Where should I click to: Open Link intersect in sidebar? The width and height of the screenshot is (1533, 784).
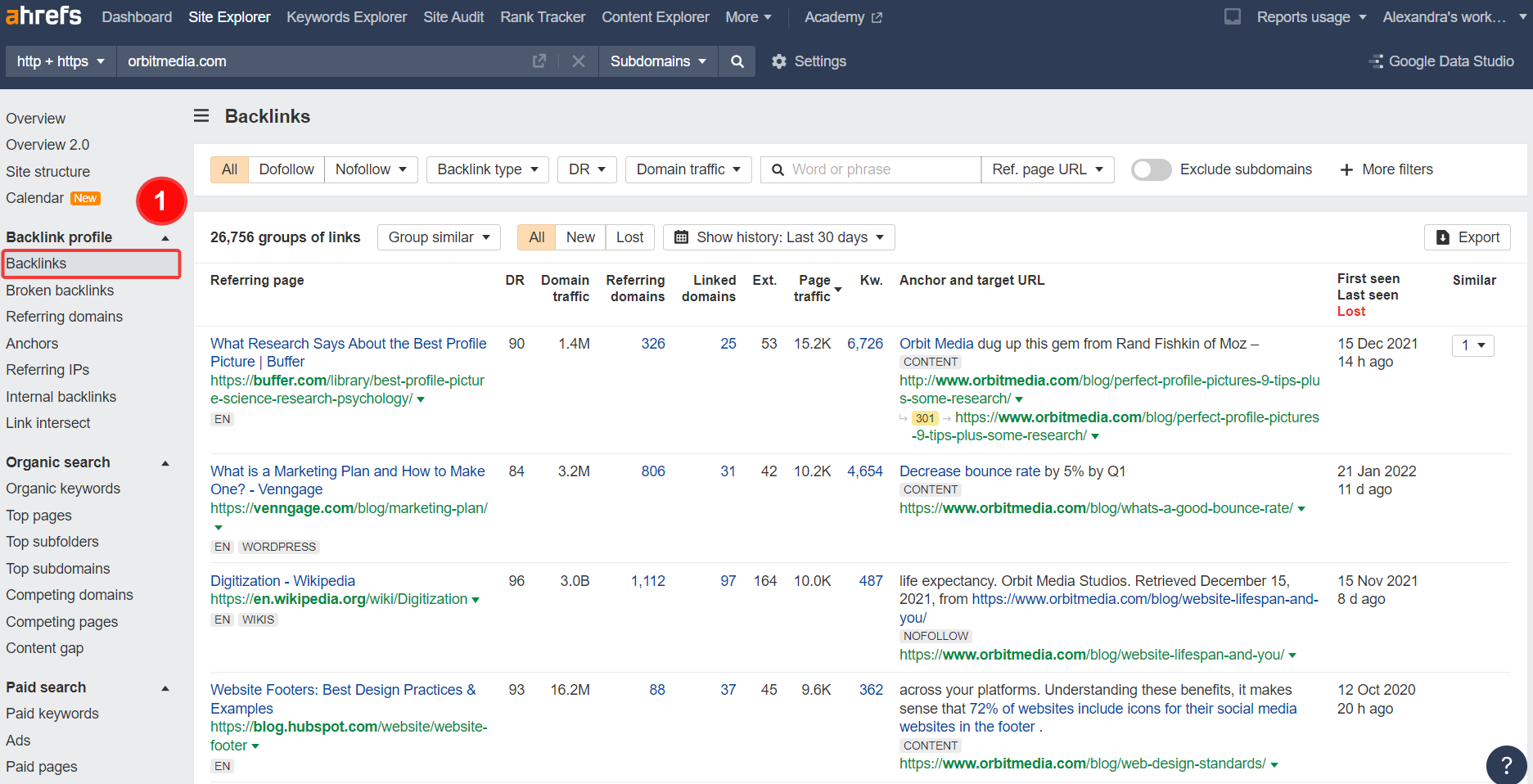tap(47, 423)
